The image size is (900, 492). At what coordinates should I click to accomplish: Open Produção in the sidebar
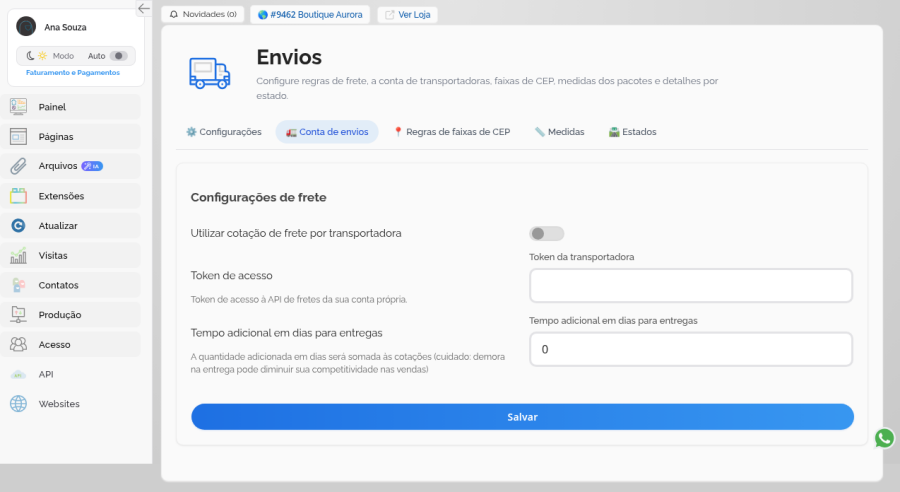tap(71, 315)
